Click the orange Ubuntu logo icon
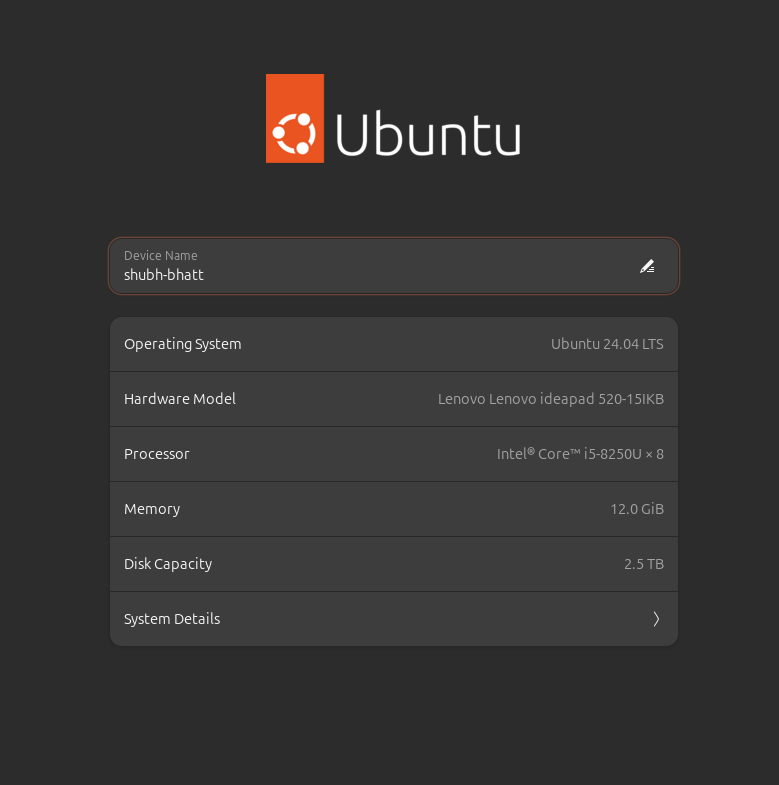The image size is (779, 785). click(x=295, y=118)
